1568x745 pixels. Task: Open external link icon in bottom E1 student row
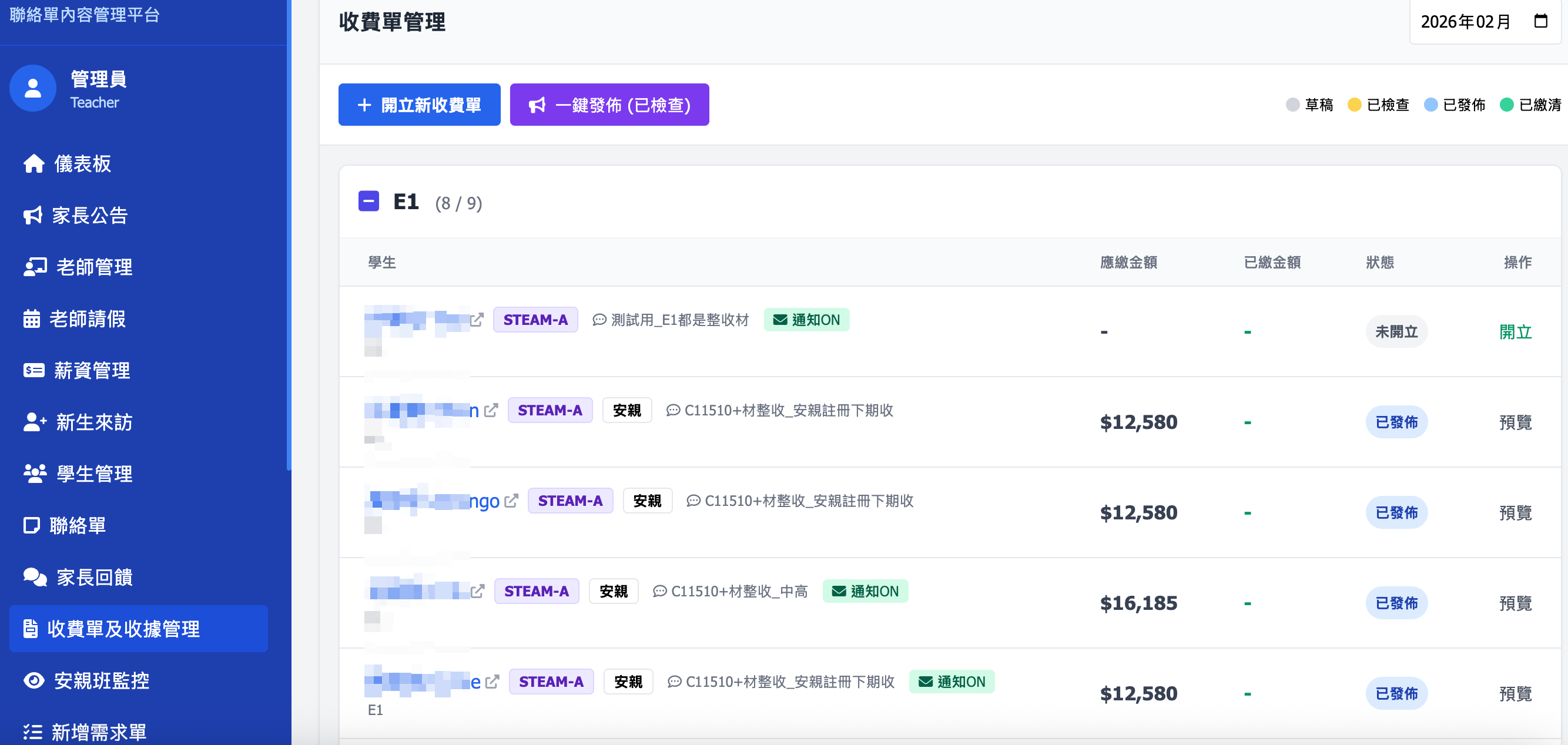coord(492,682)
